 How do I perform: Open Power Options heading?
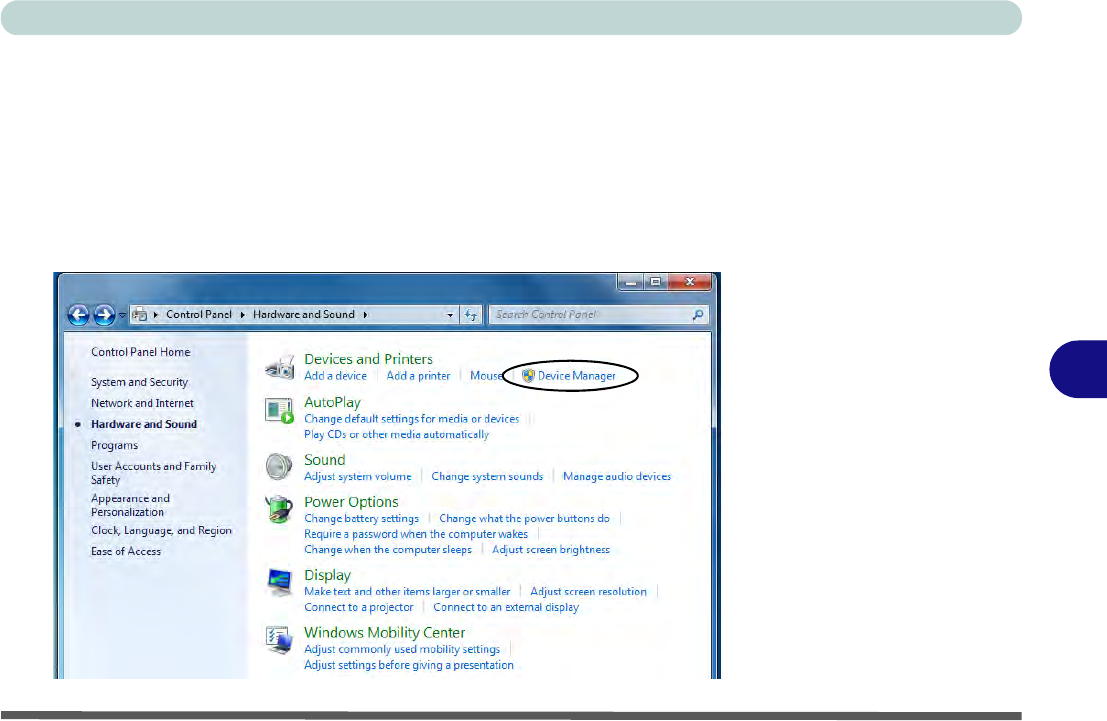(x=351, y=502)
